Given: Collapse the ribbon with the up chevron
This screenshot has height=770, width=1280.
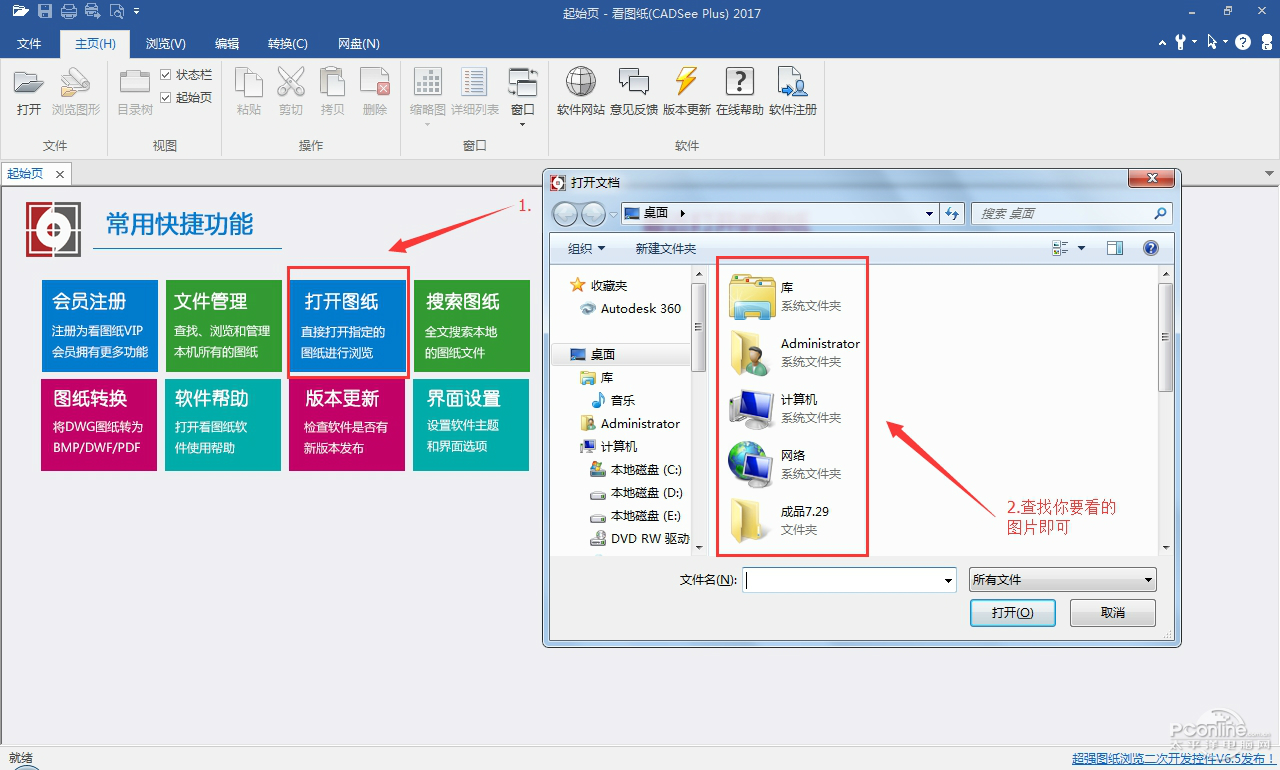Looking at the screenshot, I should click(x=1163, y=43).
